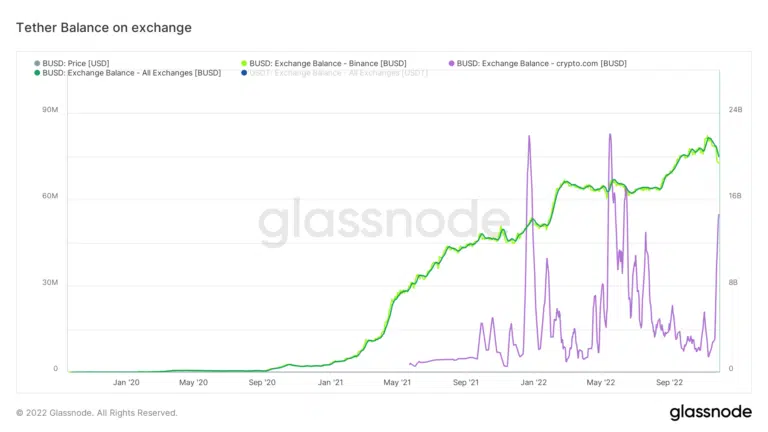Enable the faded USDT All Exchanges series

[338, 73]
